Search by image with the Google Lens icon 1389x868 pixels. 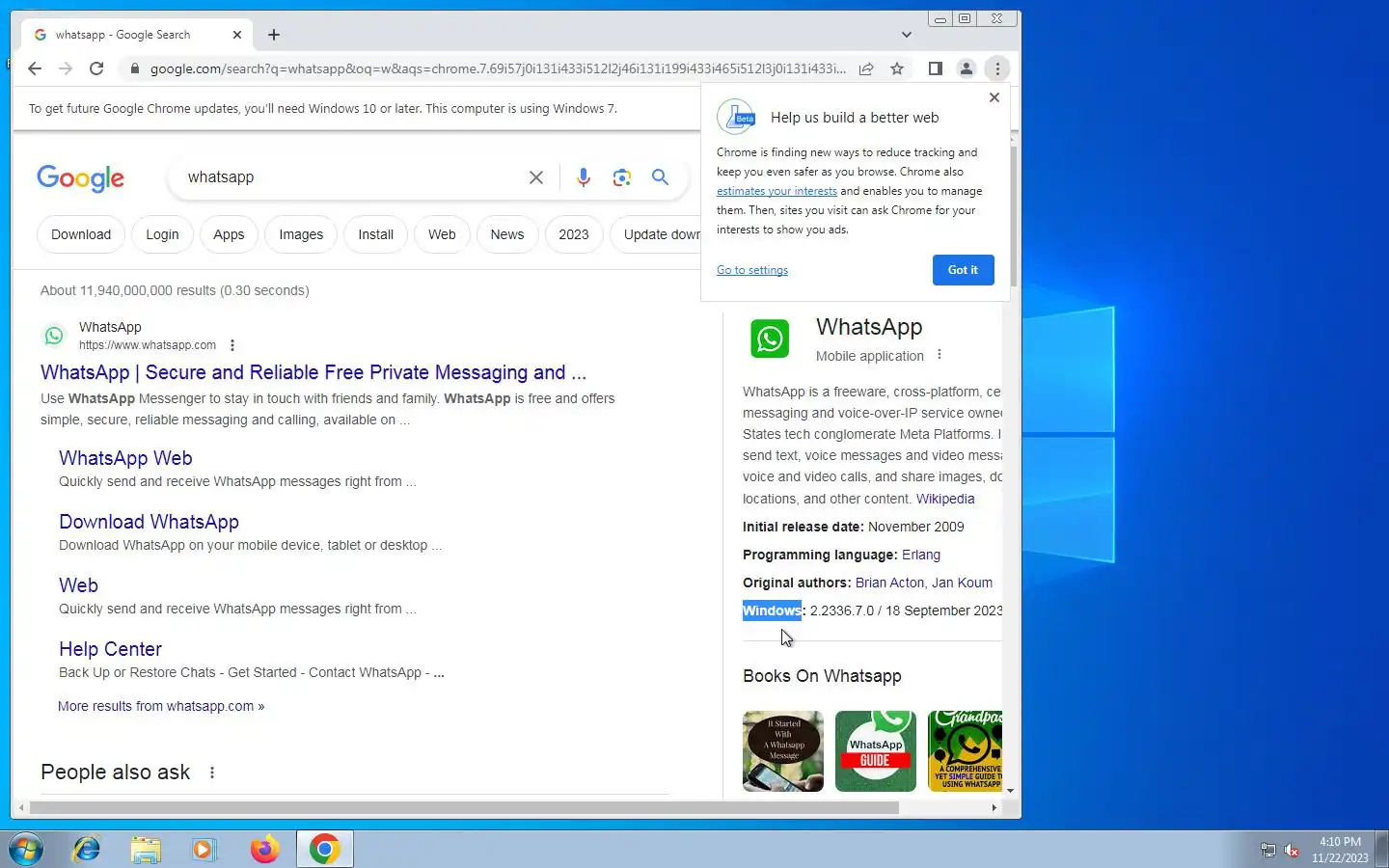click(x=622, y=177)
